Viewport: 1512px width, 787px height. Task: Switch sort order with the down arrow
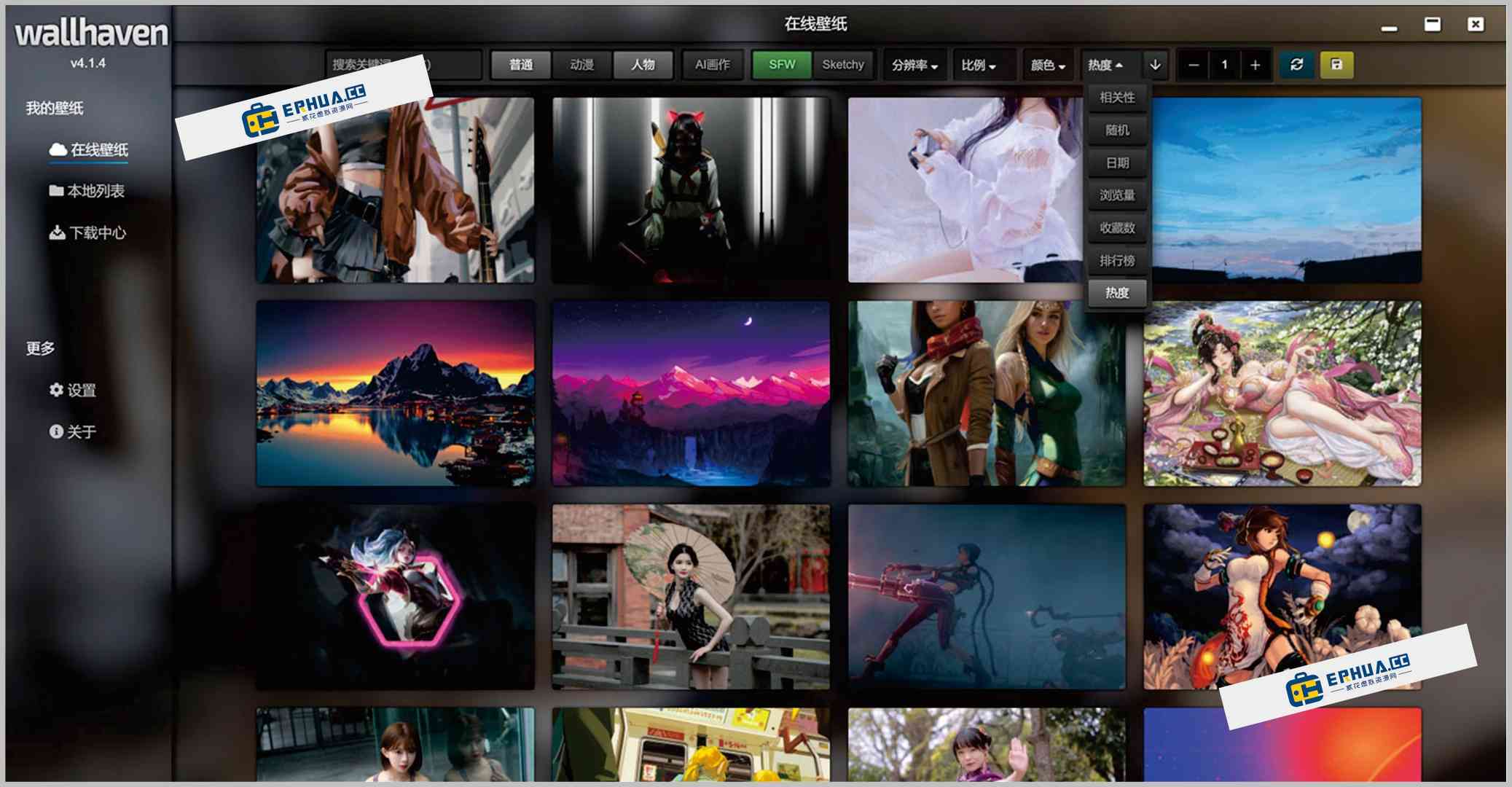(1155, 65)
